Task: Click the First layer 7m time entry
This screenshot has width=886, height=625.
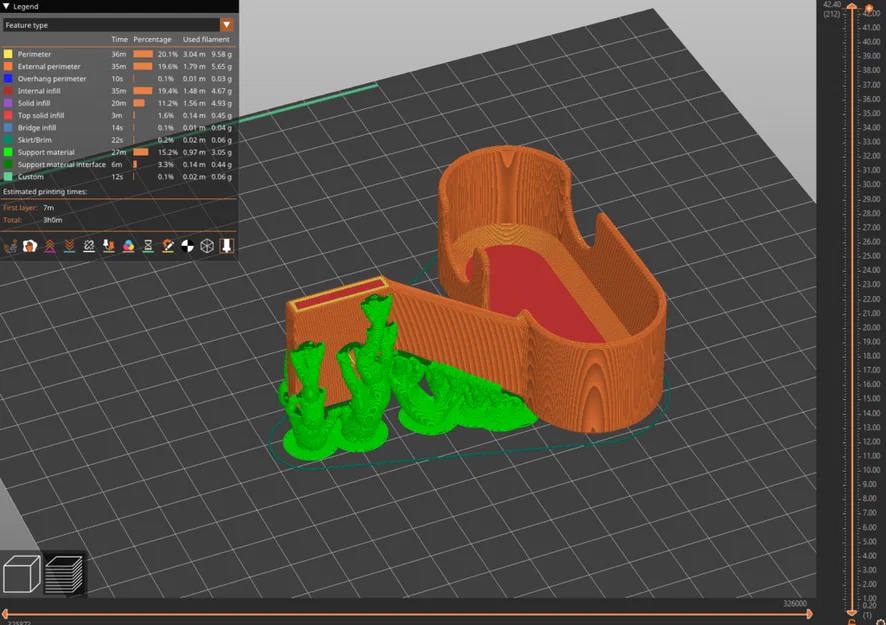Action: (28, 207)
